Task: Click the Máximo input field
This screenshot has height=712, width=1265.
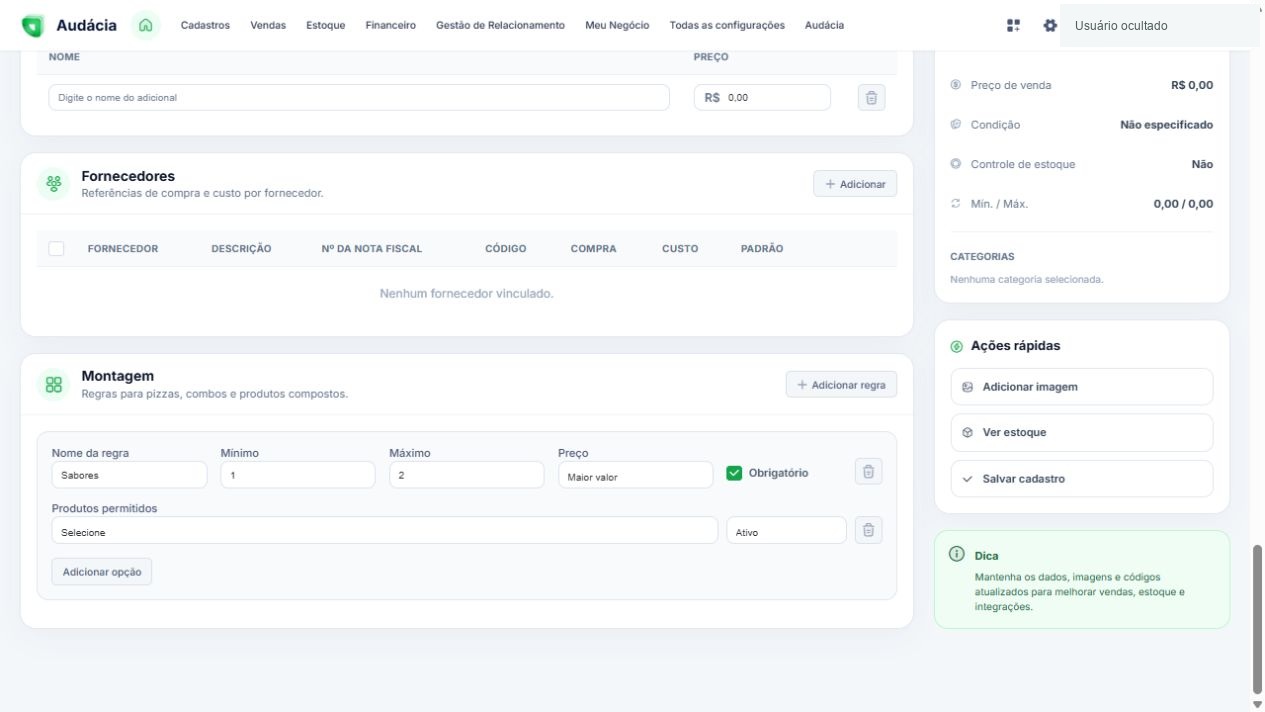Action: pos(467,475)
